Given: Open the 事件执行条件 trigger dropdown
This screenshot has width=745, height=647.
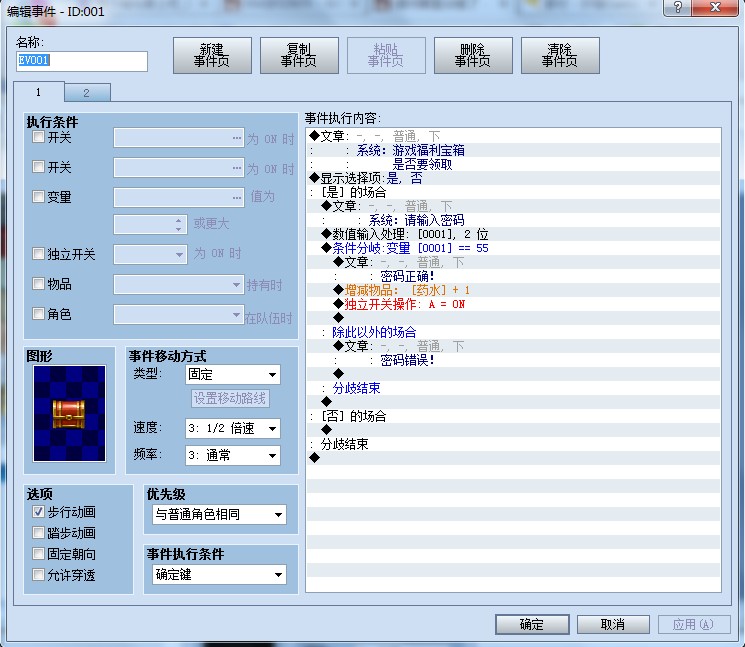Looking at the screenshot, I should tap(219, 574).
